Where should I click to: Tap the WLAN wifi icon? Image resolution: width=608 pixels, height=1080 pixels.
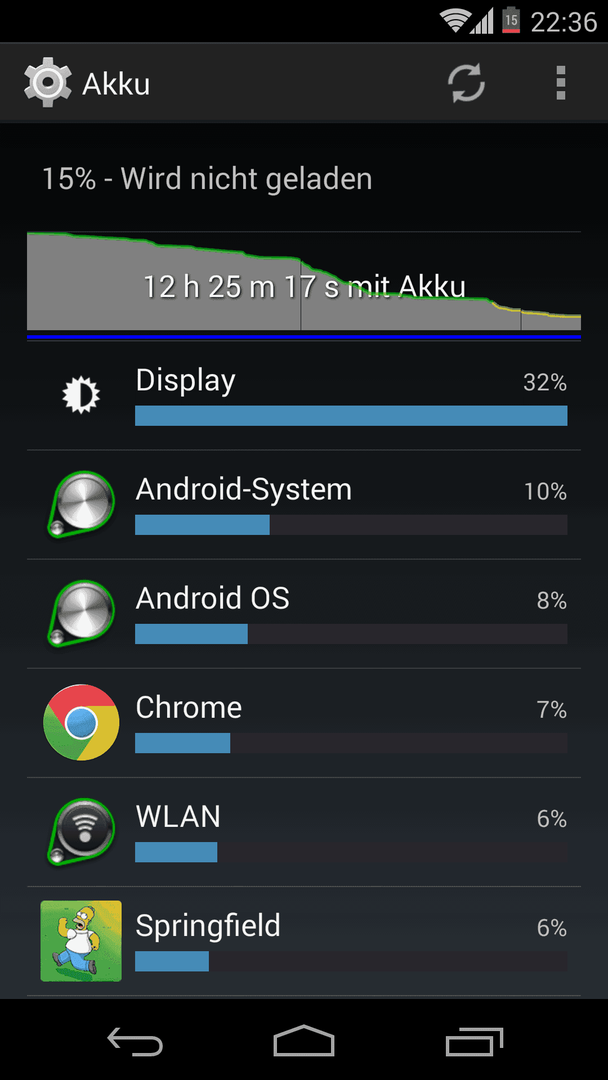81,831
